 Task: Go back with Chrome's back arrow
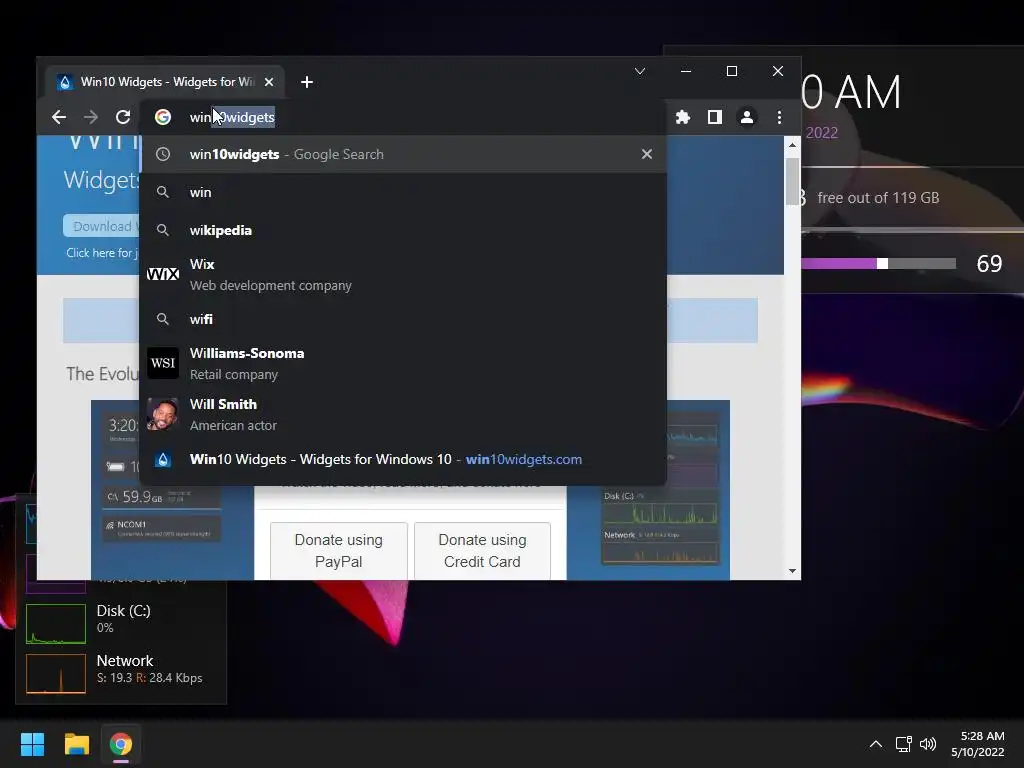point(59,117)
